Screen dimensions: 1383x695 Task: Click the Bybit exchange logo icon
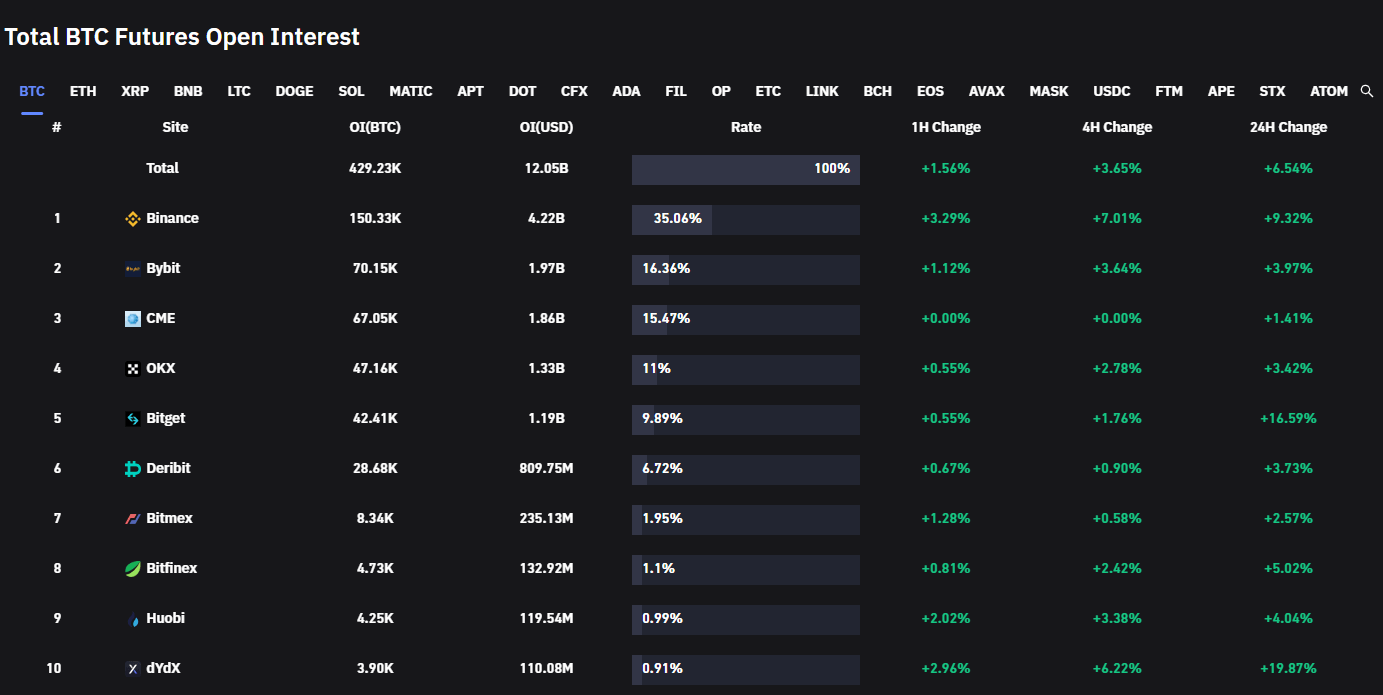point(132,269)
